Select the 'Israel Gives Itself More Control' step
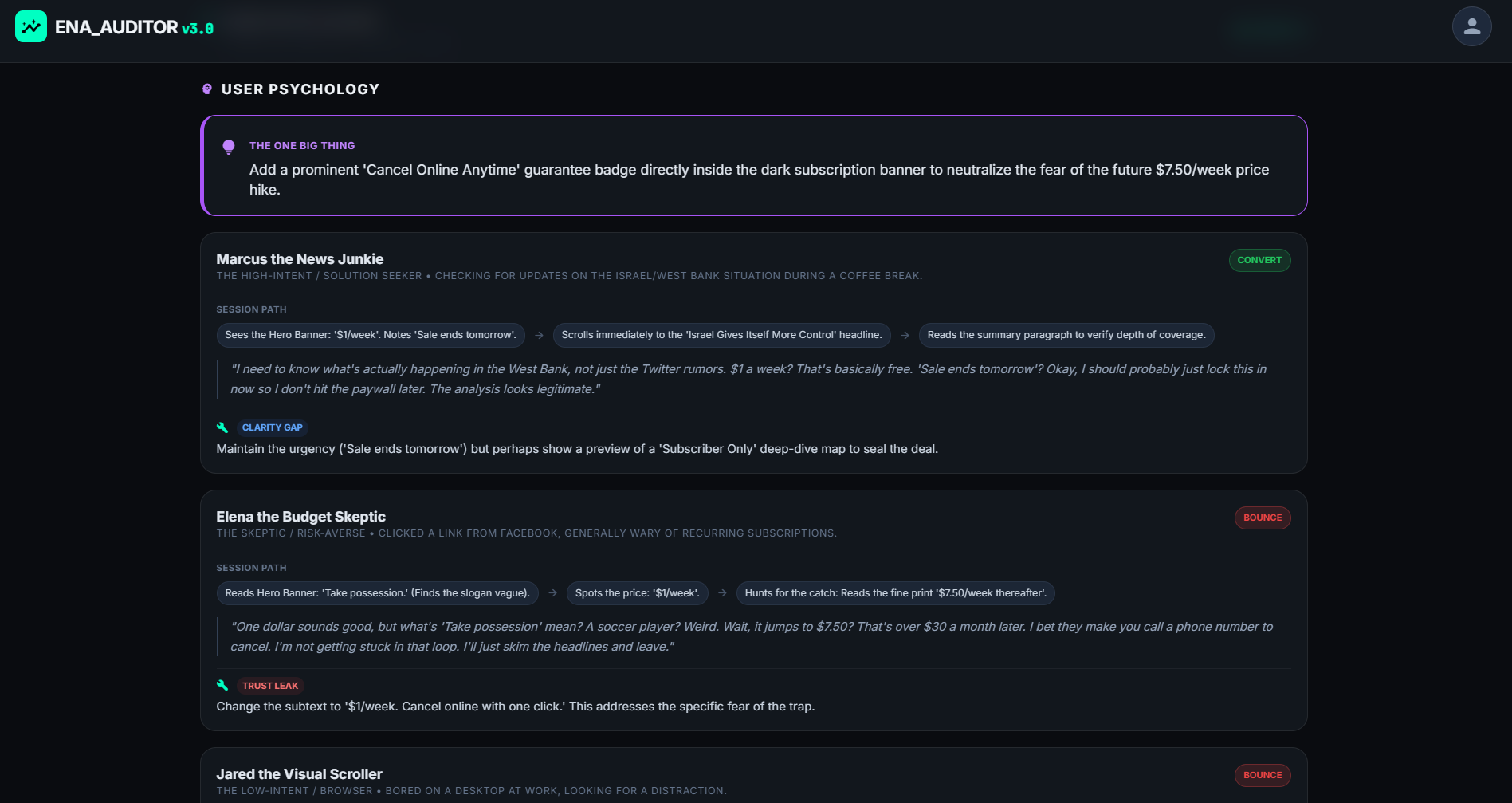Viewport: 1512px width, 803px height. 721,335
